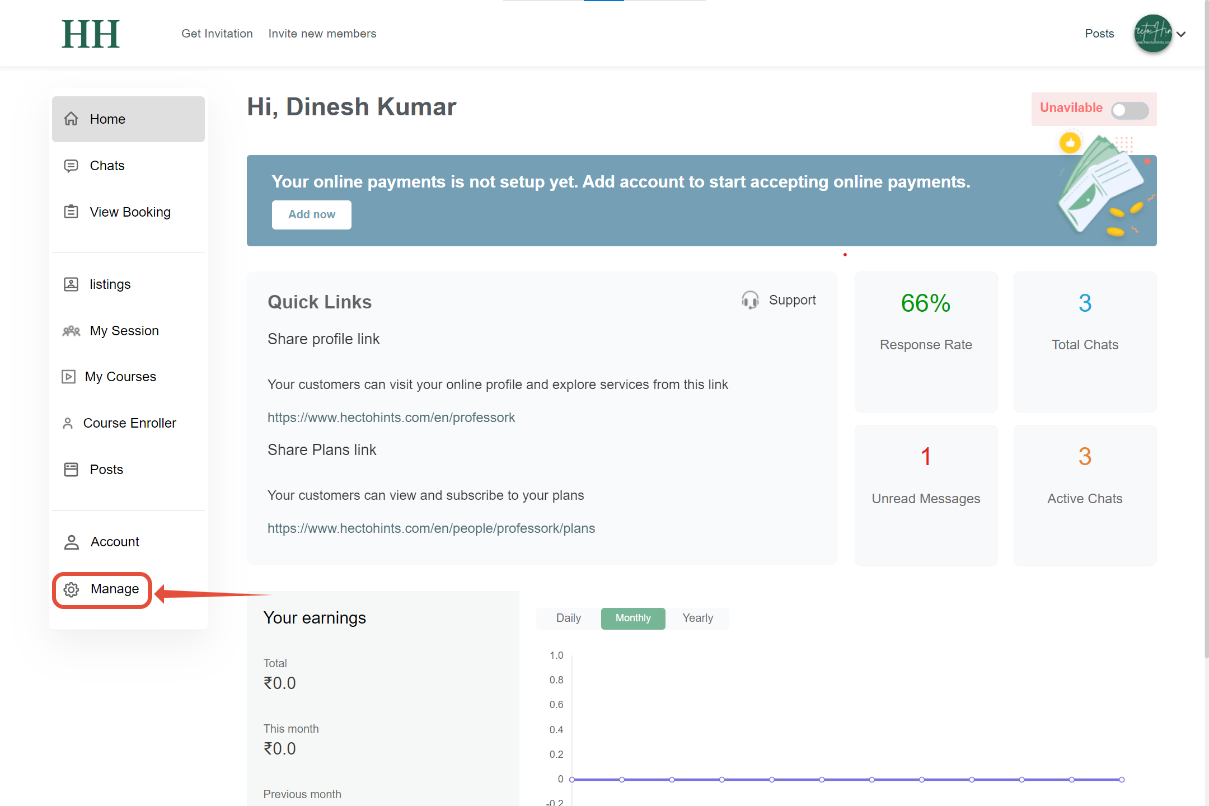The width and height of the screenshot is (1209, 806).
Task: Open the Posts link in the header
Action: (1099, 34)
